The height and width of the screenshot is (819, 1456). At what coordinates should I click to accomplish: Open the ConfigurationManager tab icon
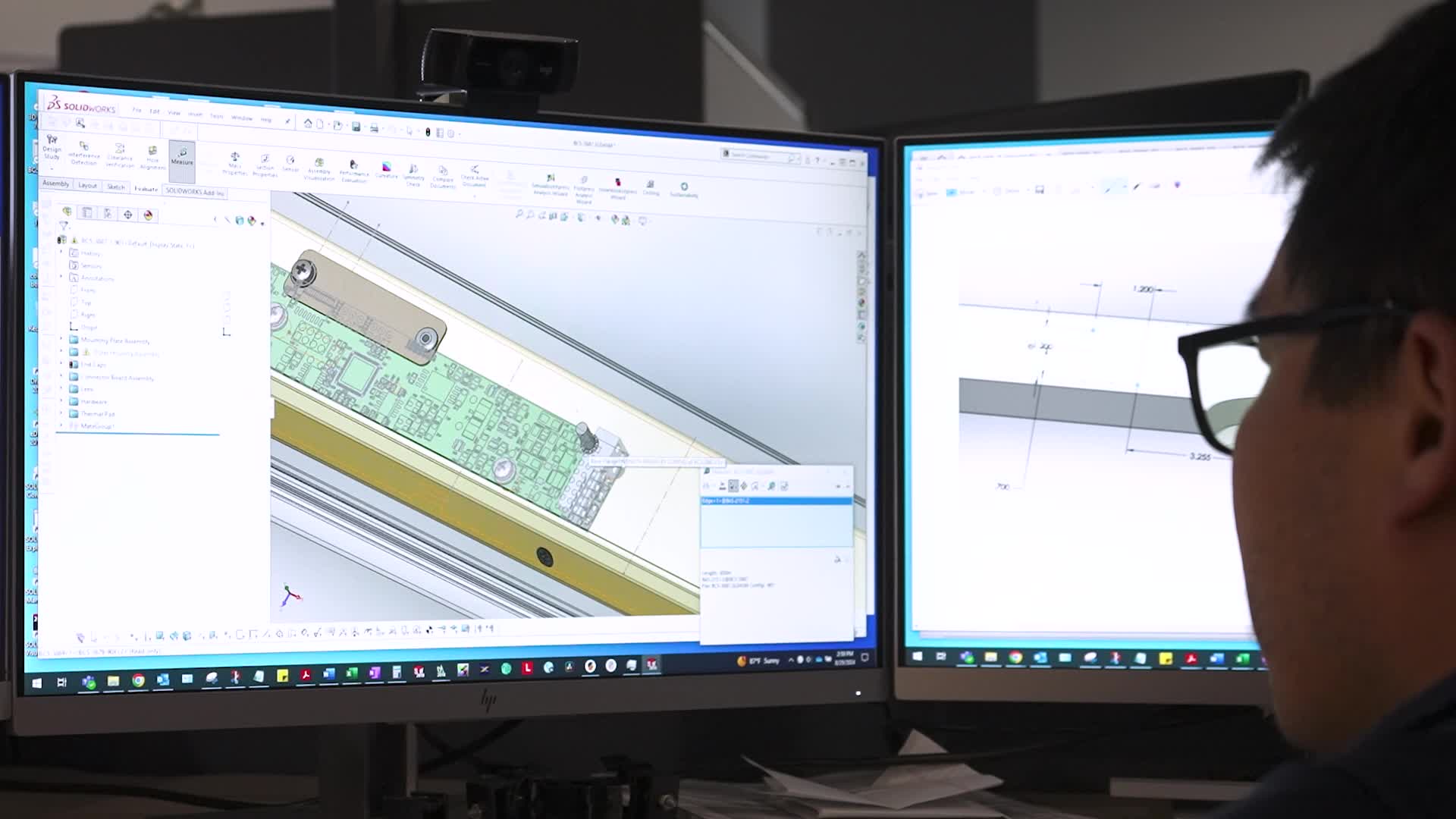108,214
